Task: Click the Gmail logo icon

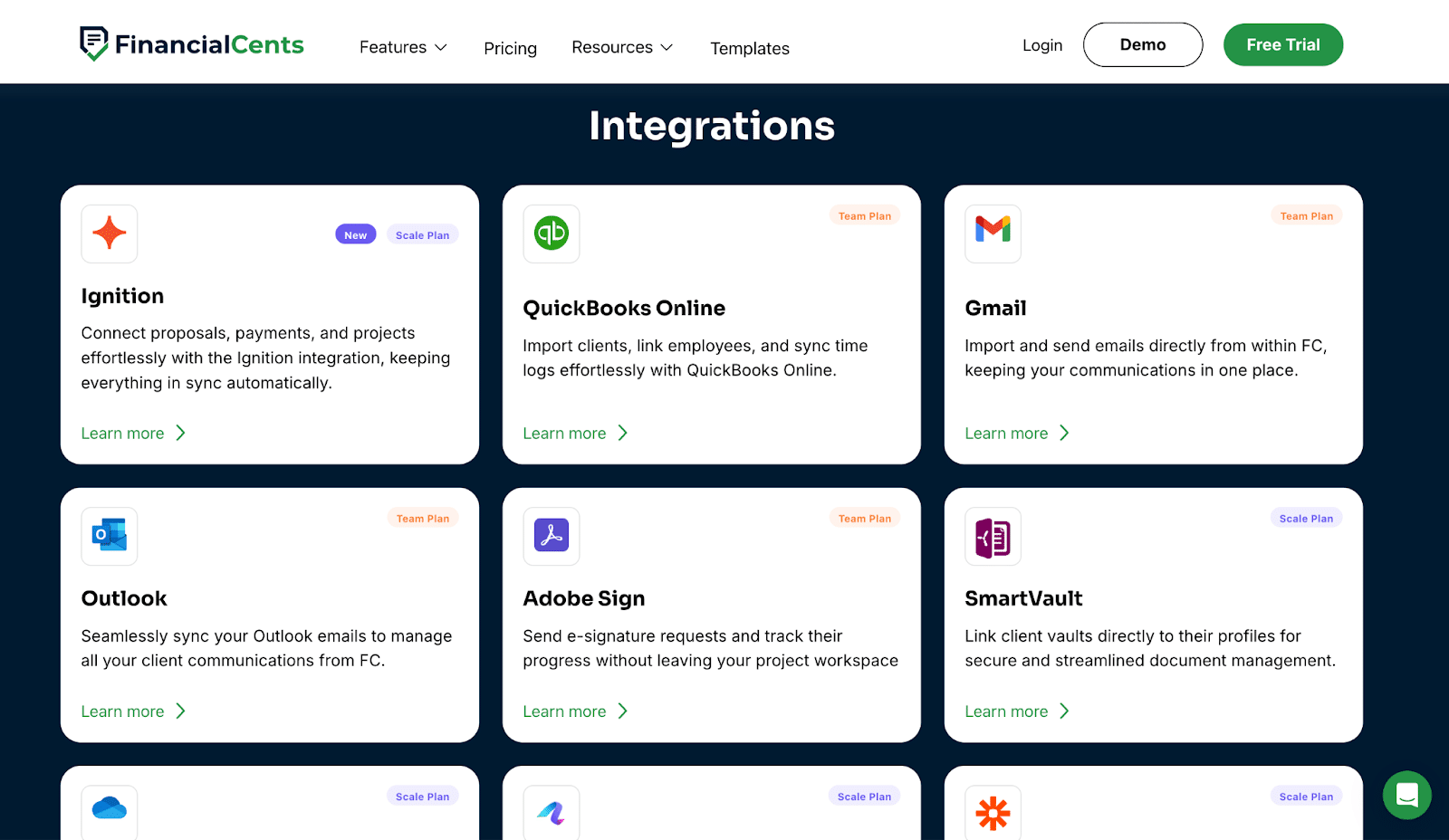Action: coord(993,234)
